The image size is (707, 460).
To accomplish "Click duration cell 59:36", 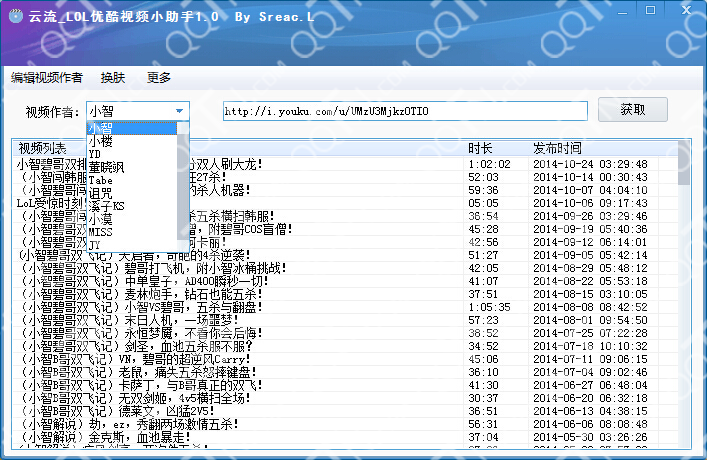I will click(x=483, y=190).
